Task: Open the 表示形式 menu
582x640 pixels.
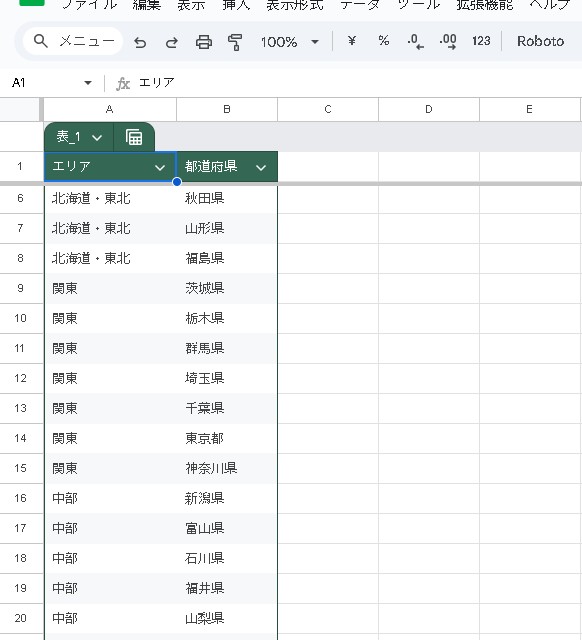Action: pos(295,5)
